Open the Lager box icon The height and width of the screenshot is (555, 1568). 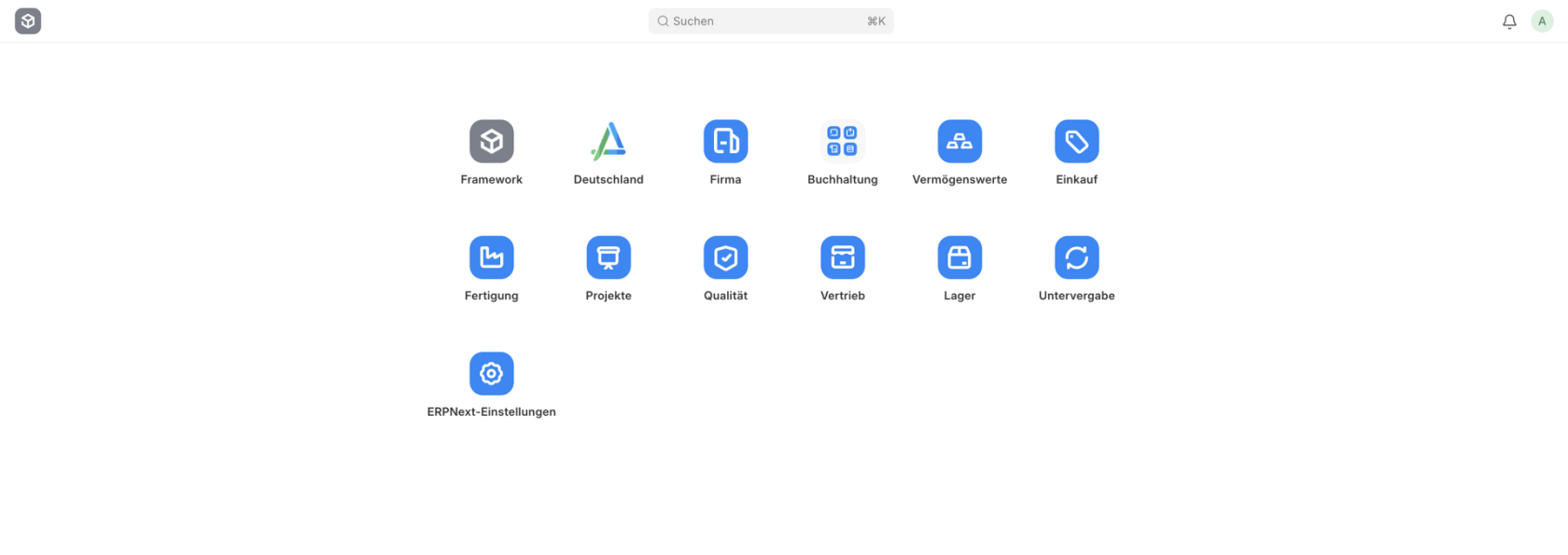point(959,257)
